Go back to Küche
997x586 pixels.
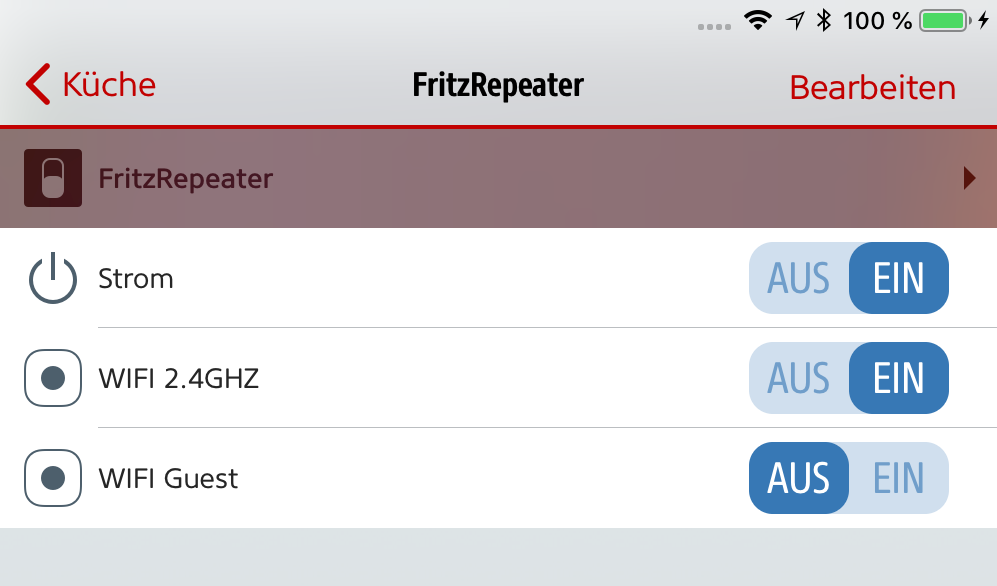click(x=108, y=85)
